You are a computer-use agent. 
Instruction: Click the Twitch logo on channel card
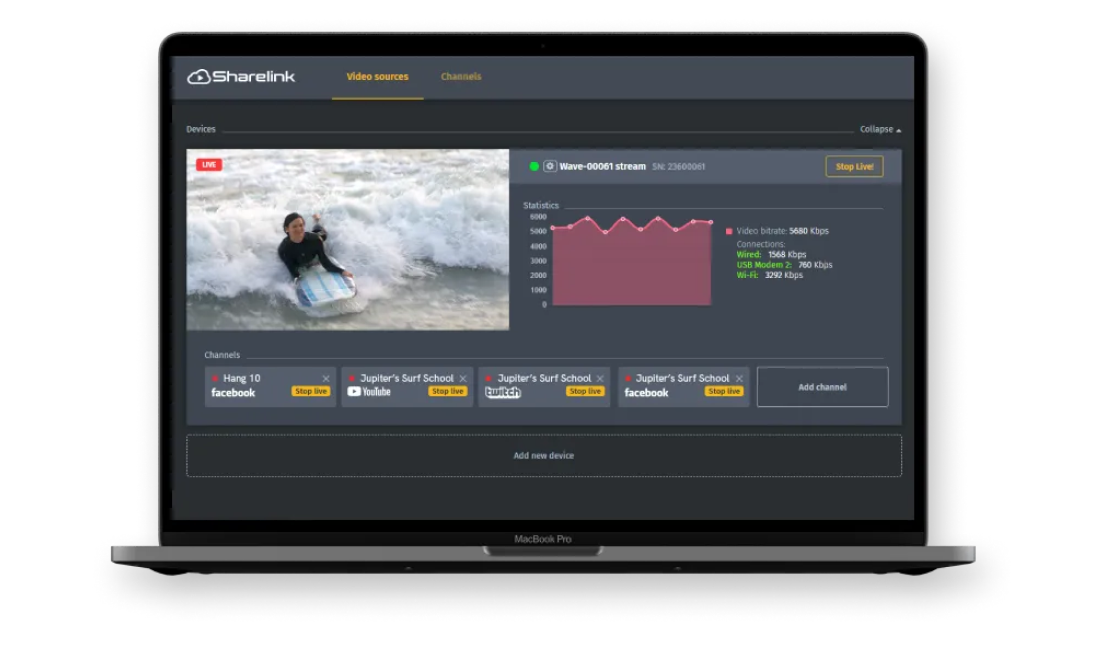(x=503, y=392)
